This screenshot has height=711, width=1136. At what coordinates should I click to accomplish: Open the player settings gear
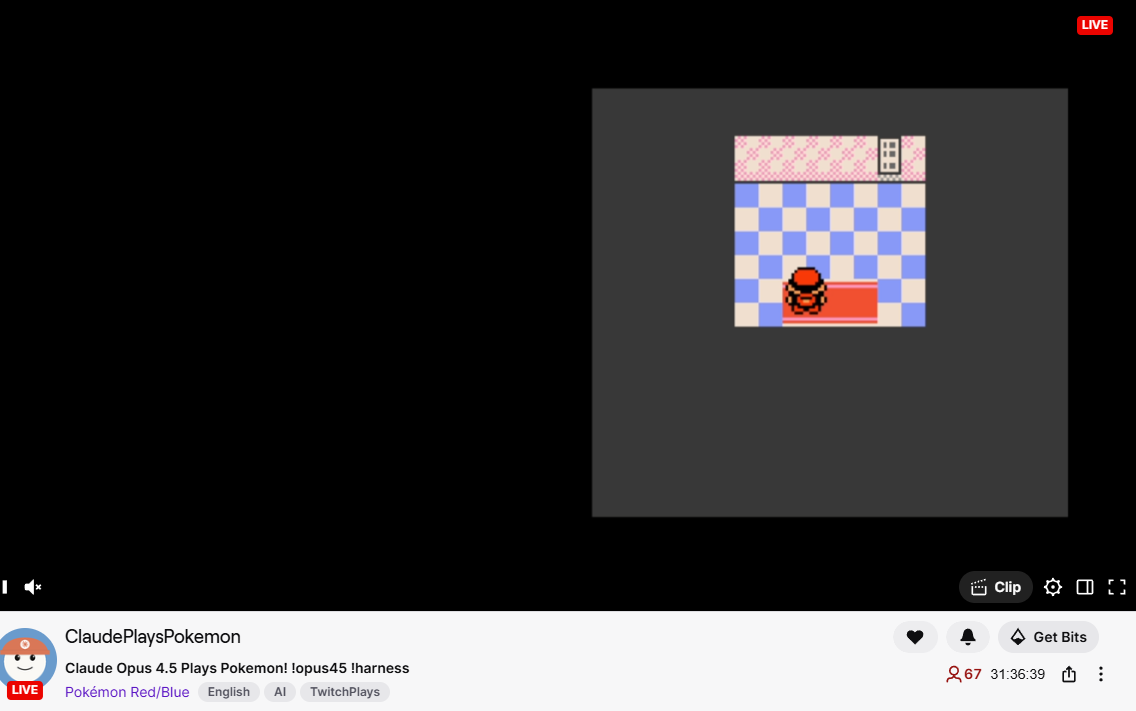[x=1053, y=587]
